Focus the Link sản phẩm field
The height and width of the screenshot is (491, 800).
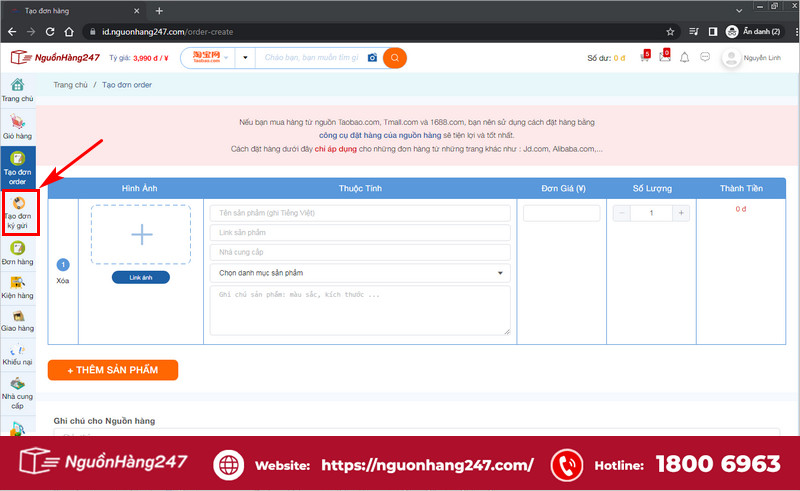[x=360, y=232]
